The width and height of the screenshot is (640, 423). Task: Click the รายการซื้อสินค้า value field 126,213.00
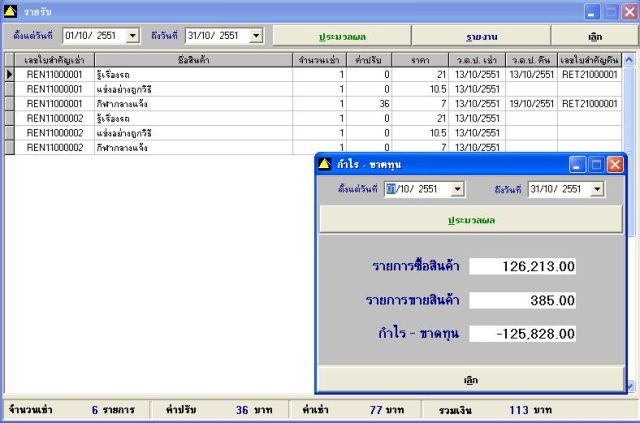click(522, 266)
